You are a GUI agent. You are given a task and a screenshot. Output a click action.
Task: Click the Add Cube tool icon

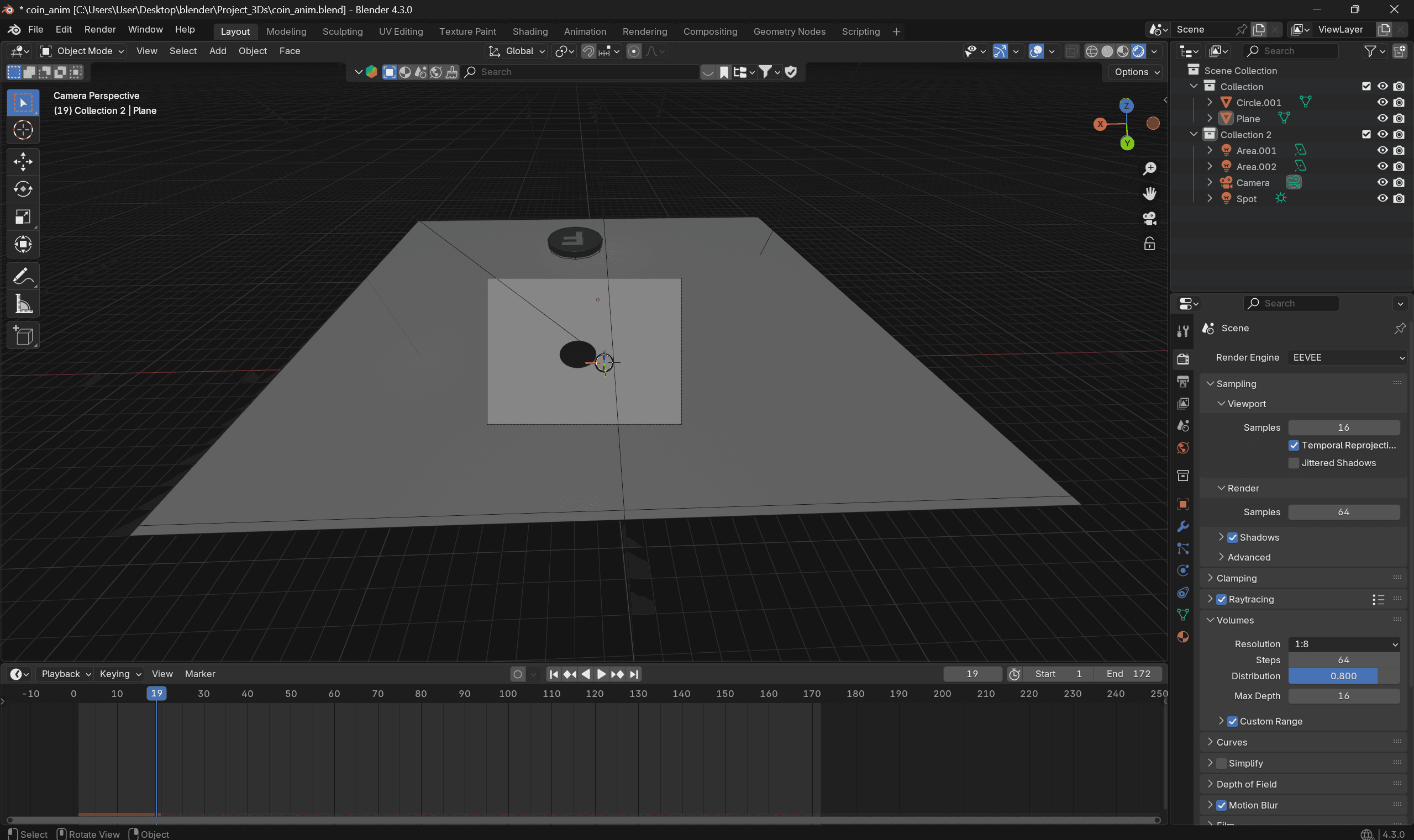[x=23, y=336]
